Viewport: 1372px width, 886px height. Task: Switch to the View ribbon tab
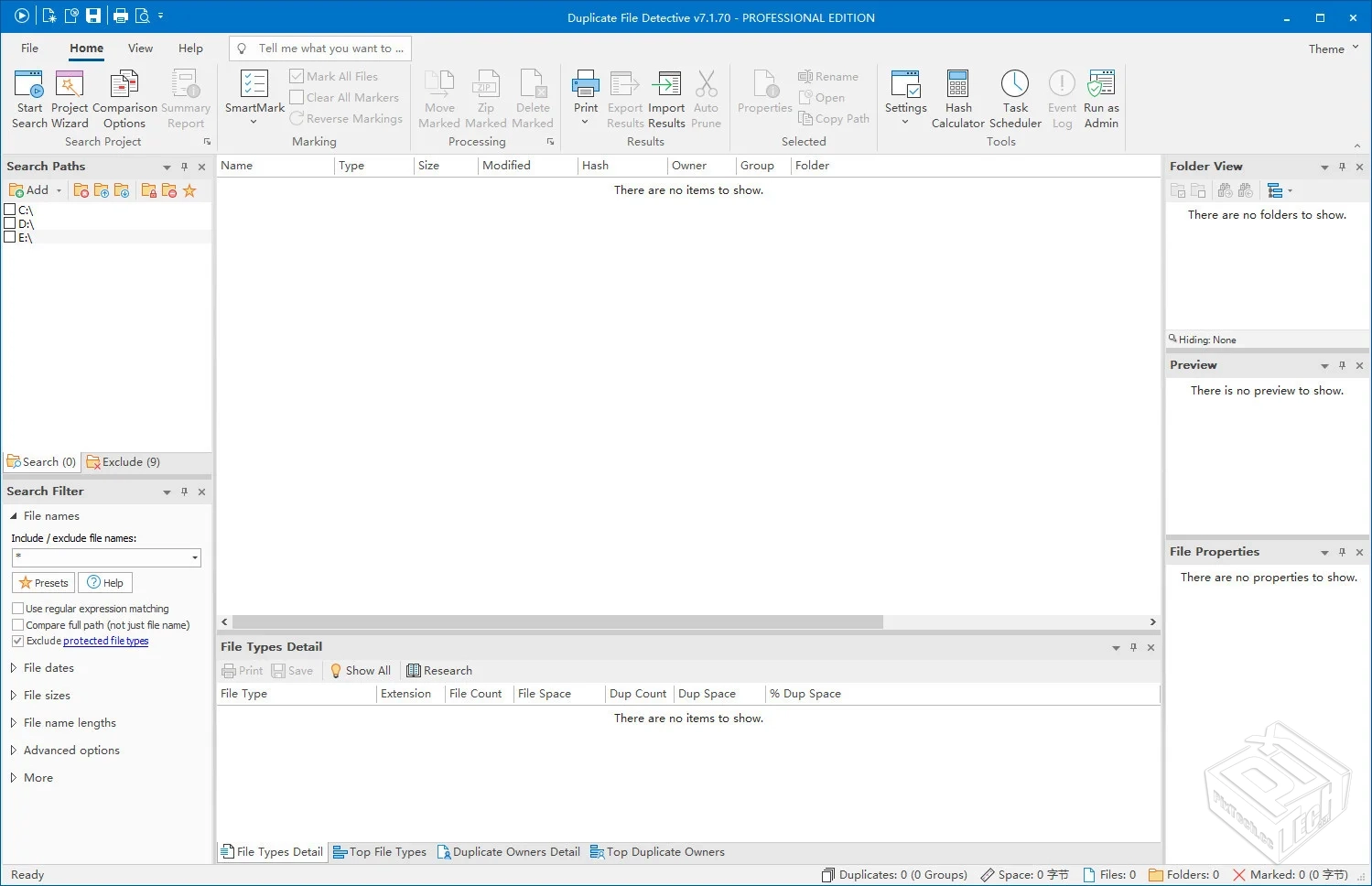(139, 48)
